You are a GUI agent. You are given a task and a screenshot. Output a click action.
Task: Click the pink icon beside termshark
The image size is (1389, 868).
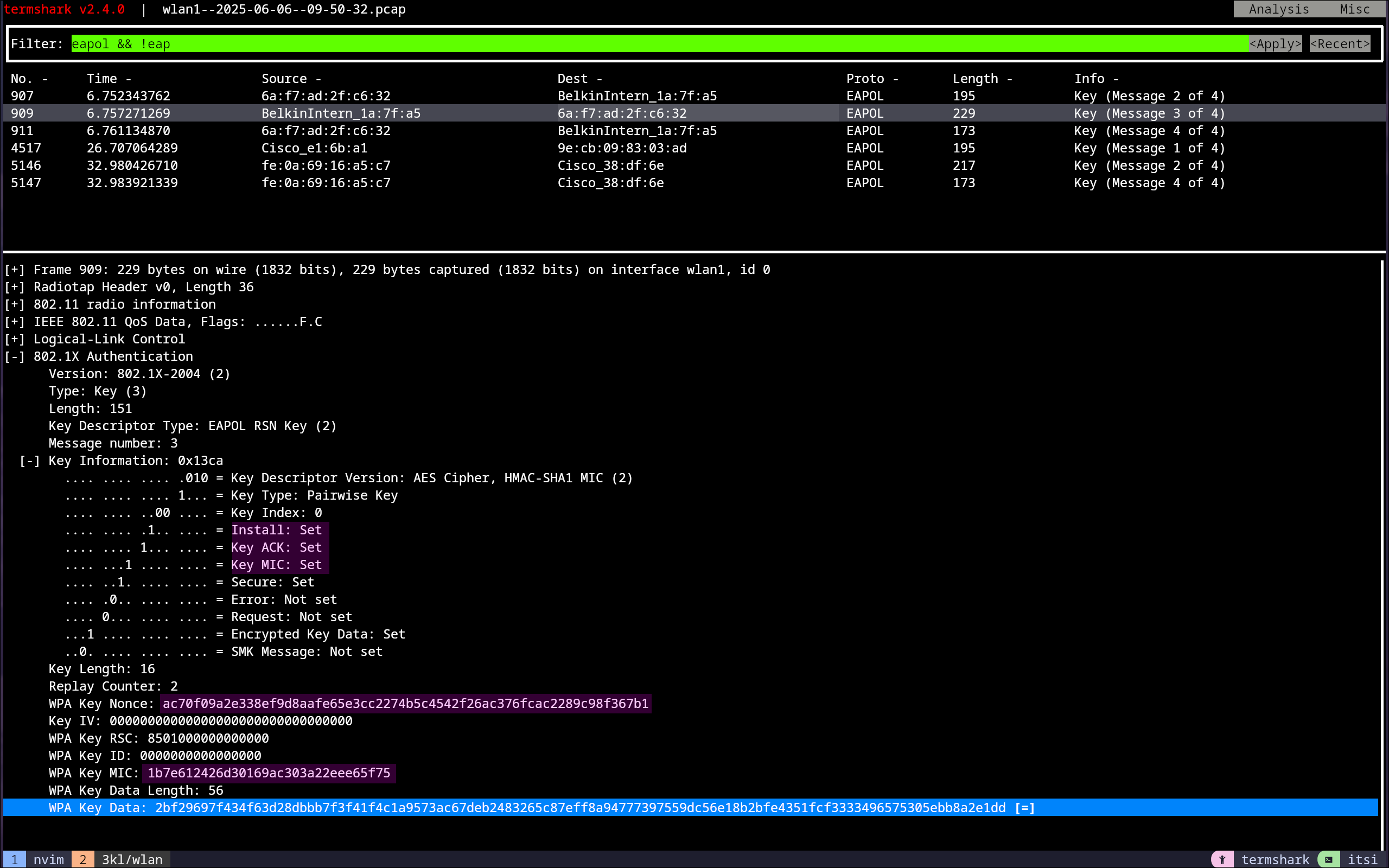tap(1222, 859)
